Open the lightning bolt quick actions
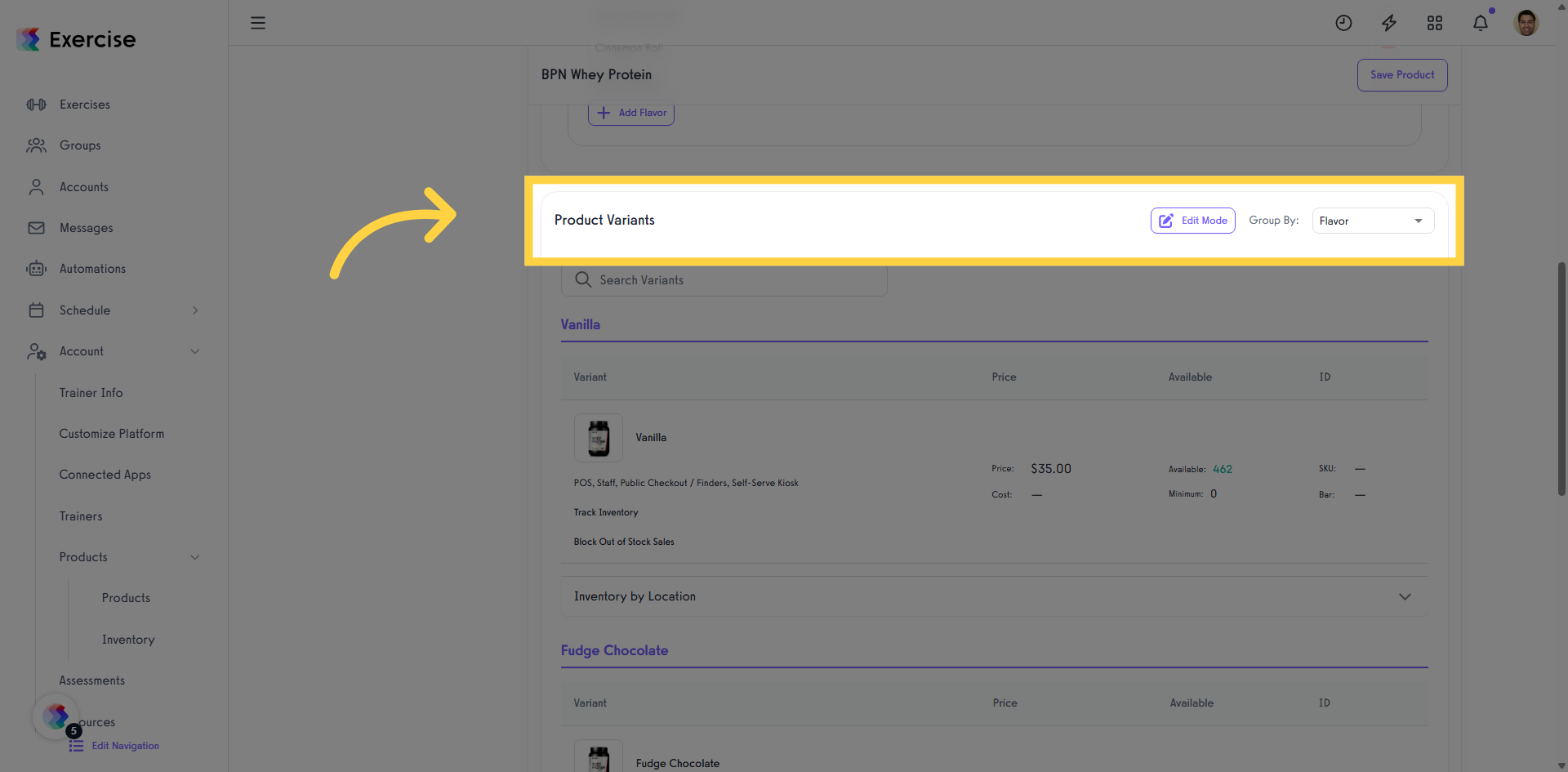Screen dimensions: 1568x772 tap(1389, 23)
